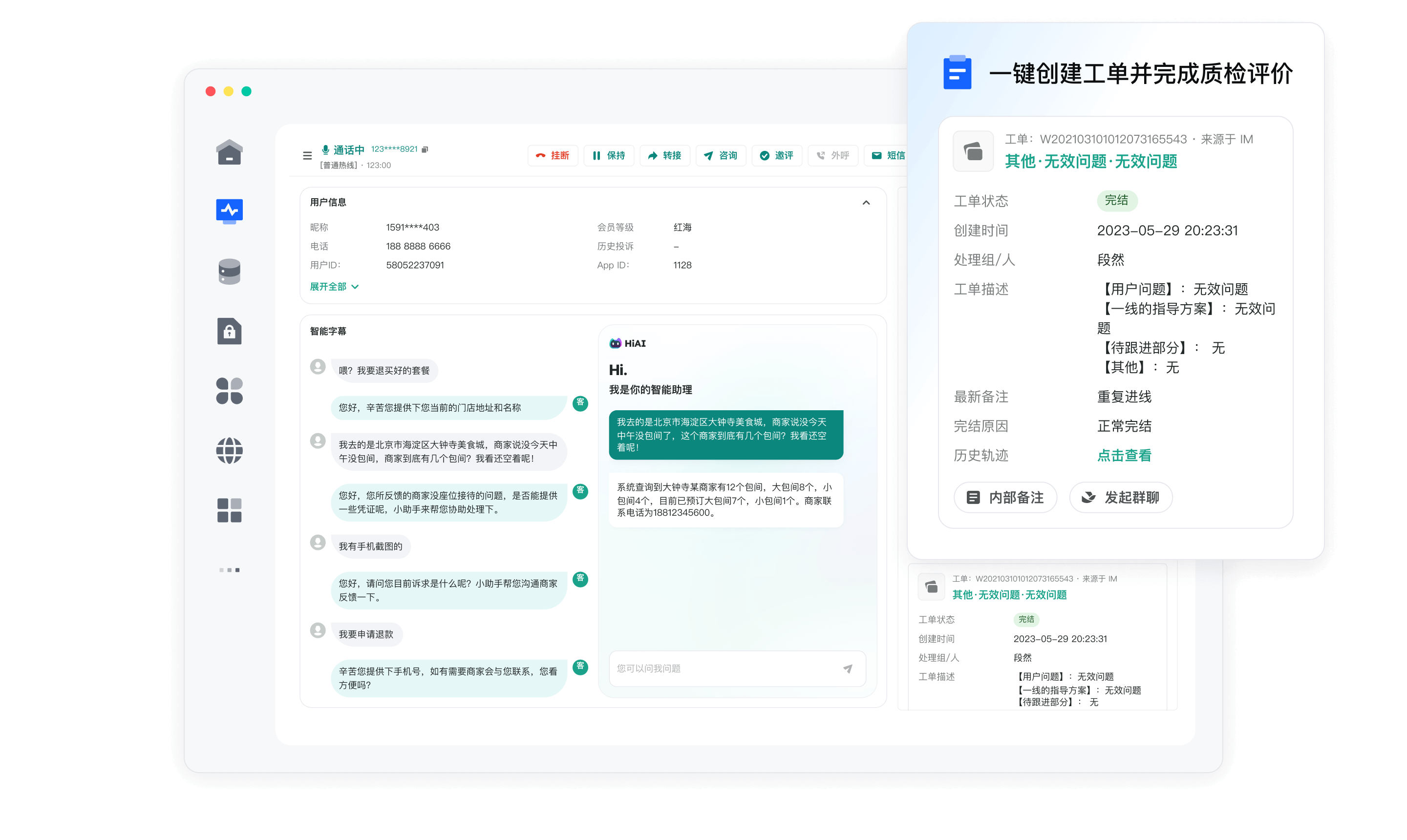Select the home icon in the sidebar
Image resolution: width=1407 pixels, height=840 pixels.
click(229, 152)
